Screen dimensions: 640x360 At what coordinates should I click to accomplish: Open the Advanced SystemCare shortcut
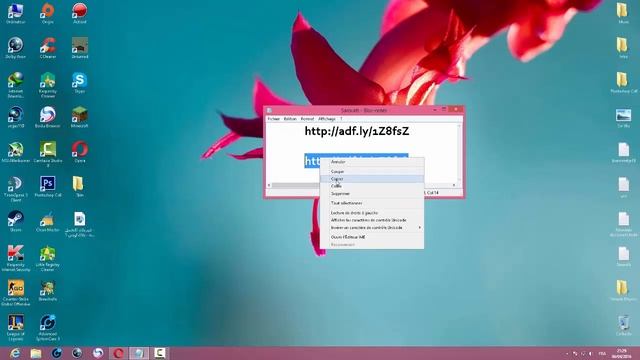tap(48, 327)
